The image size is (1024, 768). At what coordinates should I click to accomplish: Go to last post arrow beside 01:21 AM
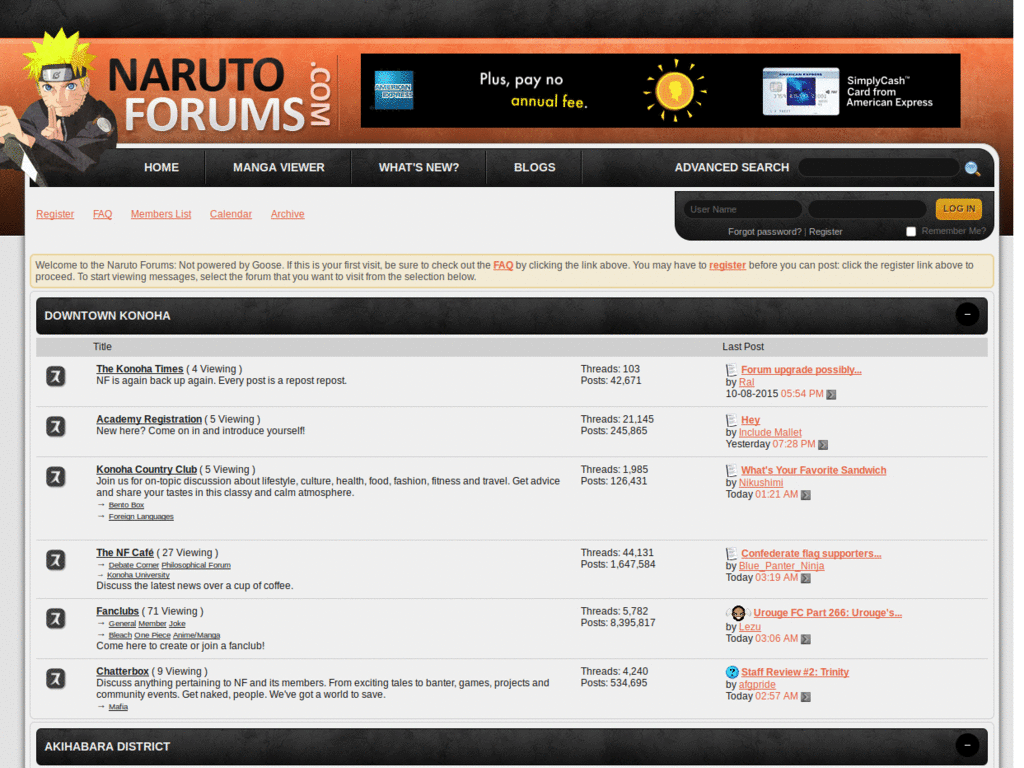[x=806, y=495]
